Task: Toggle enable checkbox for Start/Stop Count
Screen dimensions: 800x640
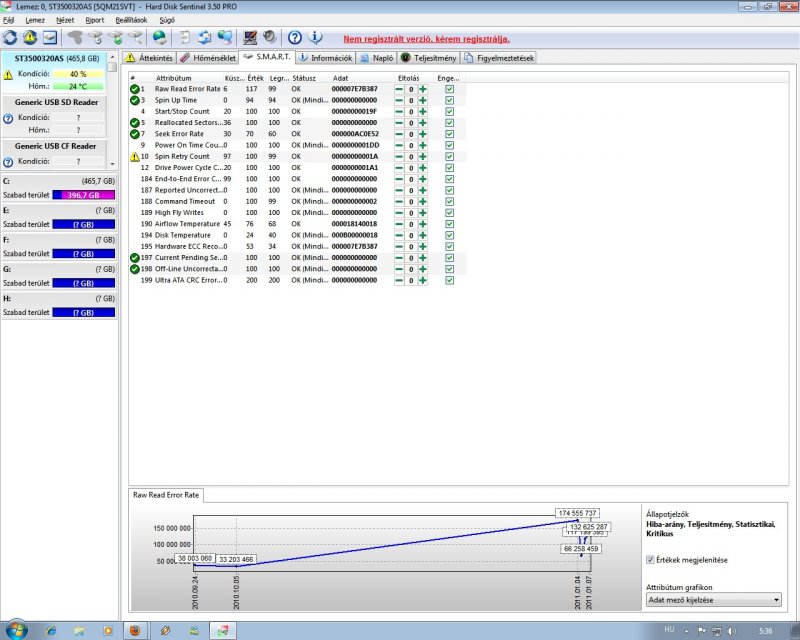Action: (449, 111)
